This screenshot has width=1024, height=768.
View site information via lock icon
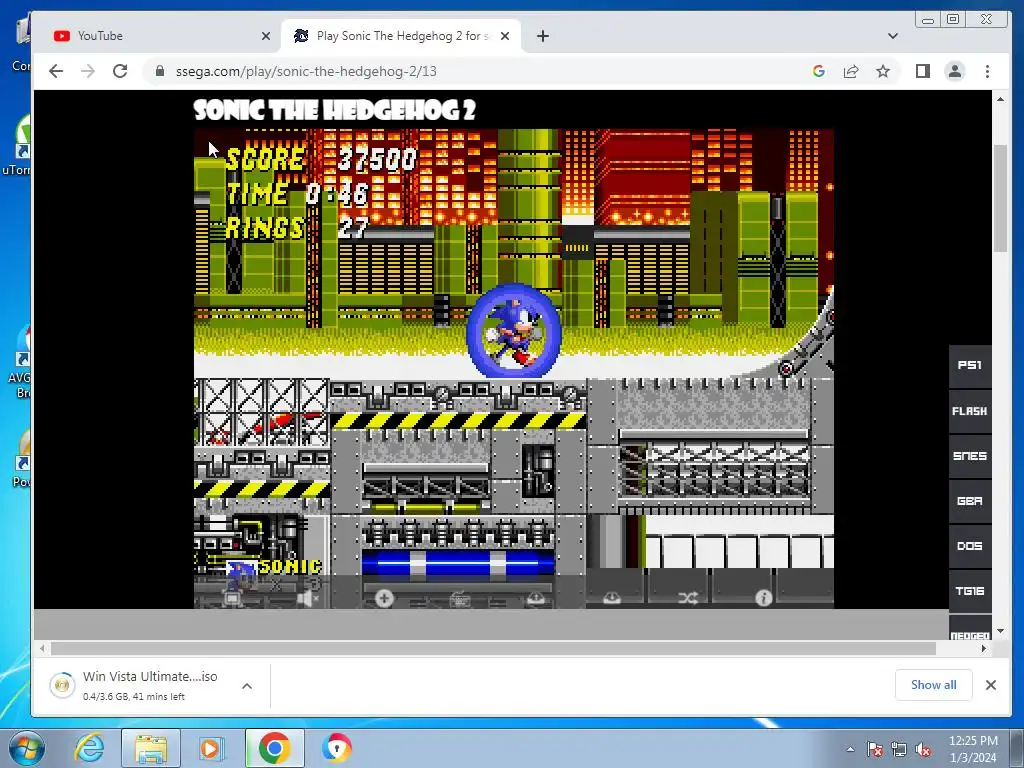[x=160, y=71]
